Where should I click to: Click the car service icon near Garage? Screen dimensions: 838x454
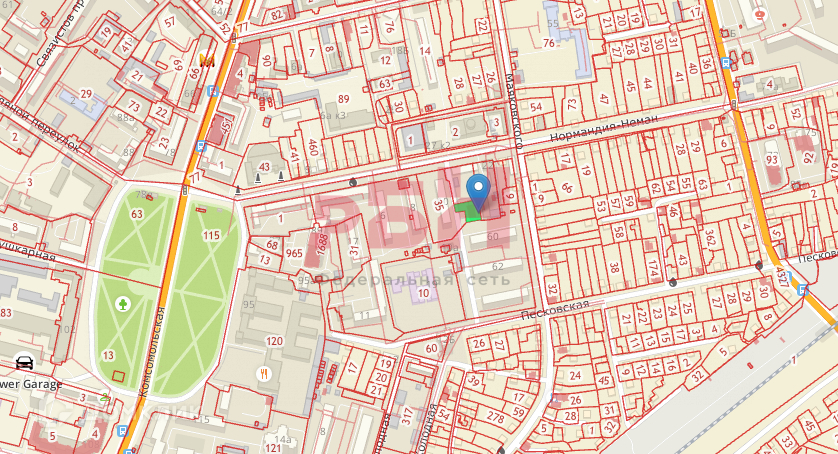(x=24, y=363)
